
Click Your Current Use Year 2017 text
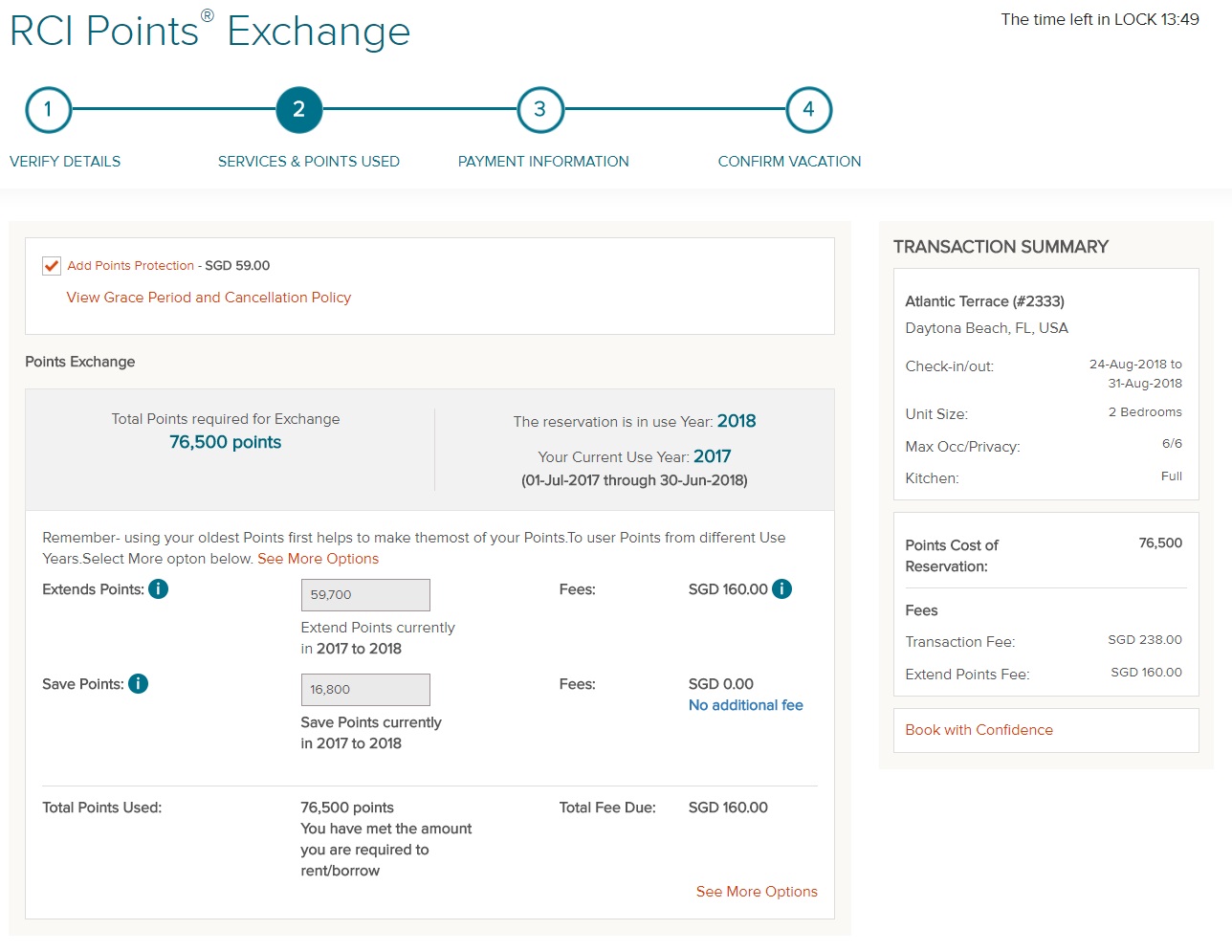pyautogui.click(x=634, y=457)
